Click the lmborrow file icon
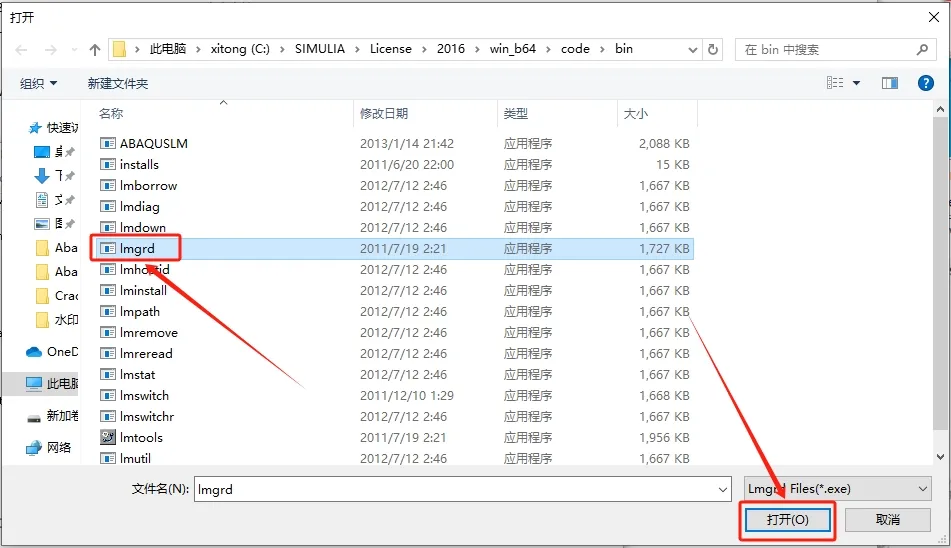 coord(108,185)
